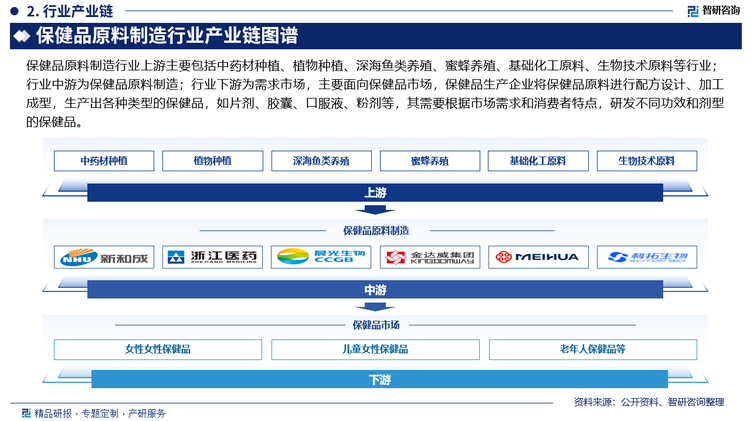
Task: Click the 保健品市场 section label
Action: pos(376,325)
